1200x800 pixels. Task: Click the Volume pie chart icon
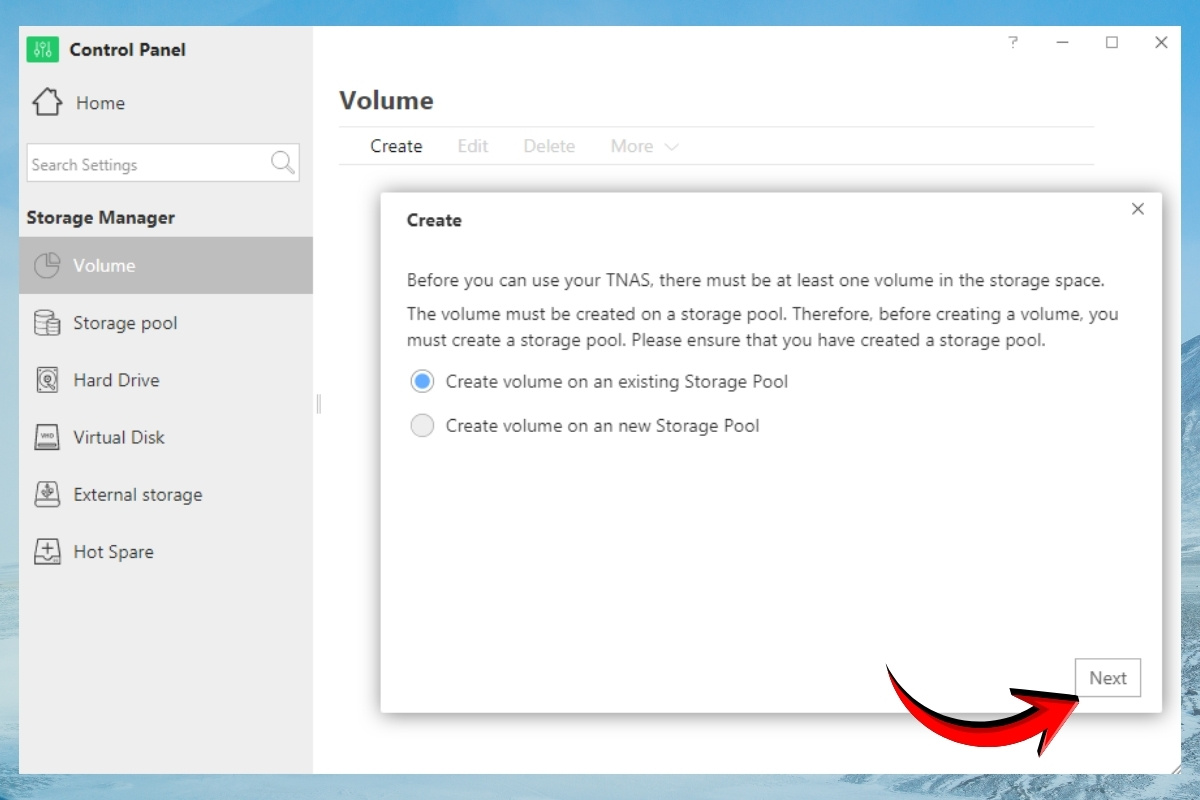point(47,266)
